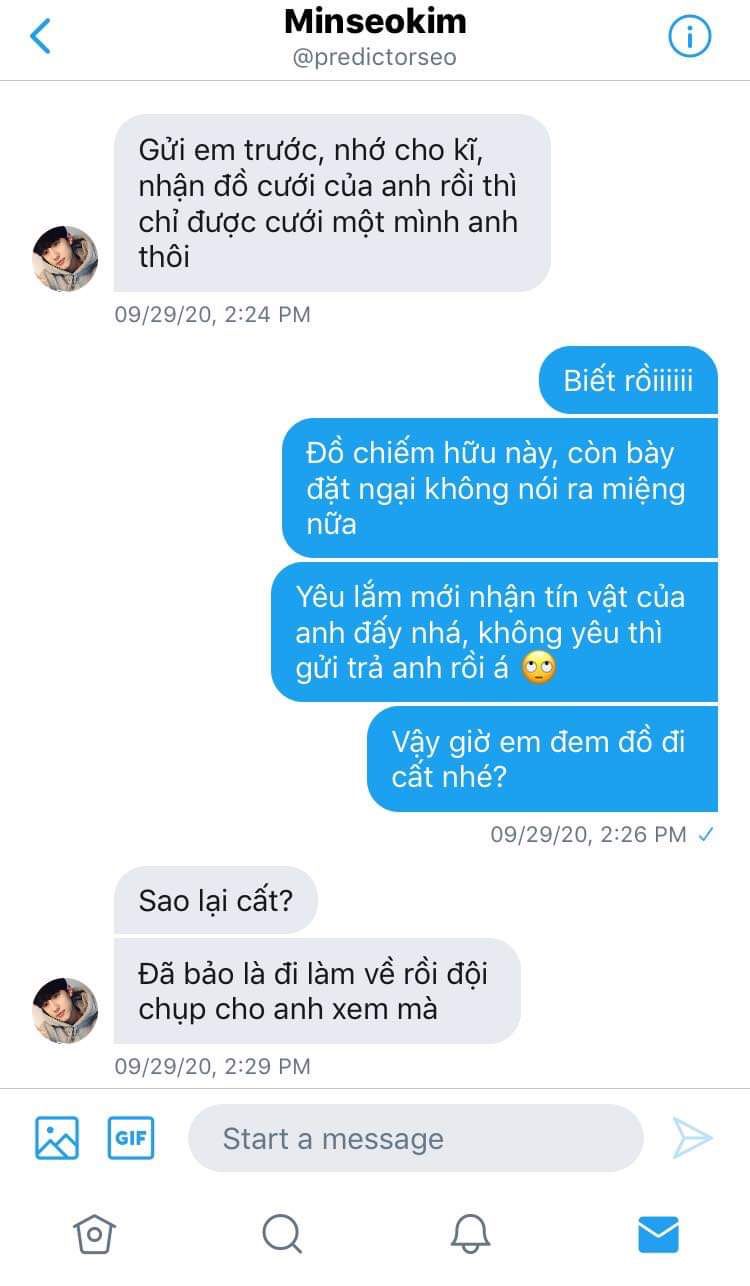Tap the 'Vậy giờ em đem đồ' bubble
The image size is (750, 1286).
542,758
